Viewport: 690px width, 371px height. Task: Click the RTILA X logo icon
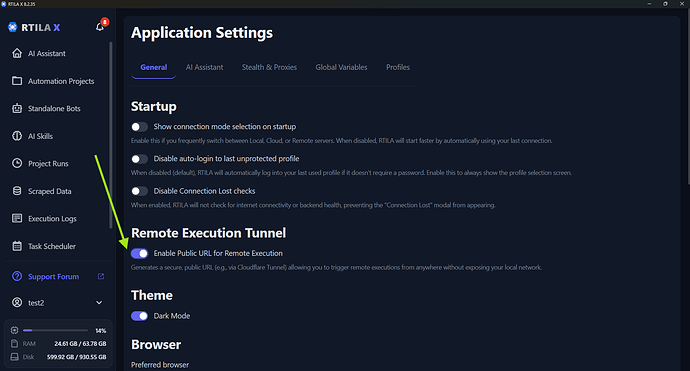click(x=12, y=27)
